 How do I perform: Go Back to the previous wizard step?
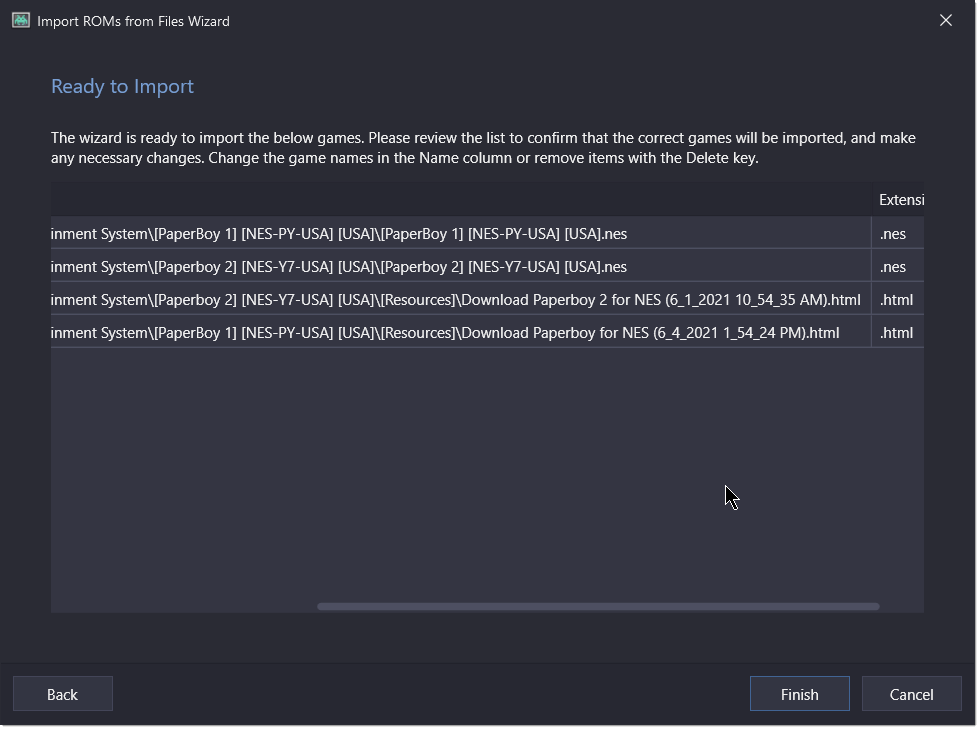[x=62, y=694]
